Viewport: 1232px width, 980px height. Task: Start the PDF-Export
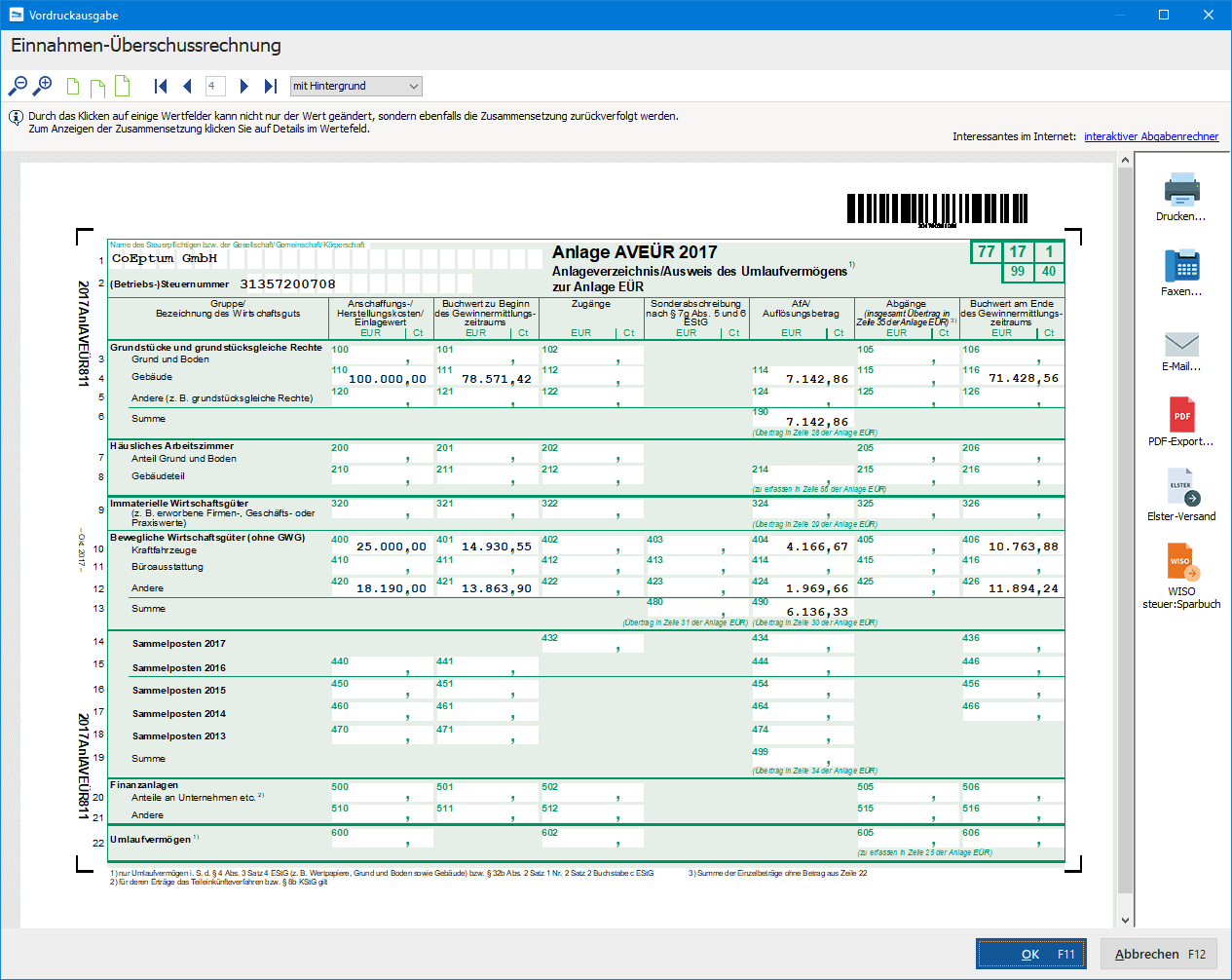1181,421
